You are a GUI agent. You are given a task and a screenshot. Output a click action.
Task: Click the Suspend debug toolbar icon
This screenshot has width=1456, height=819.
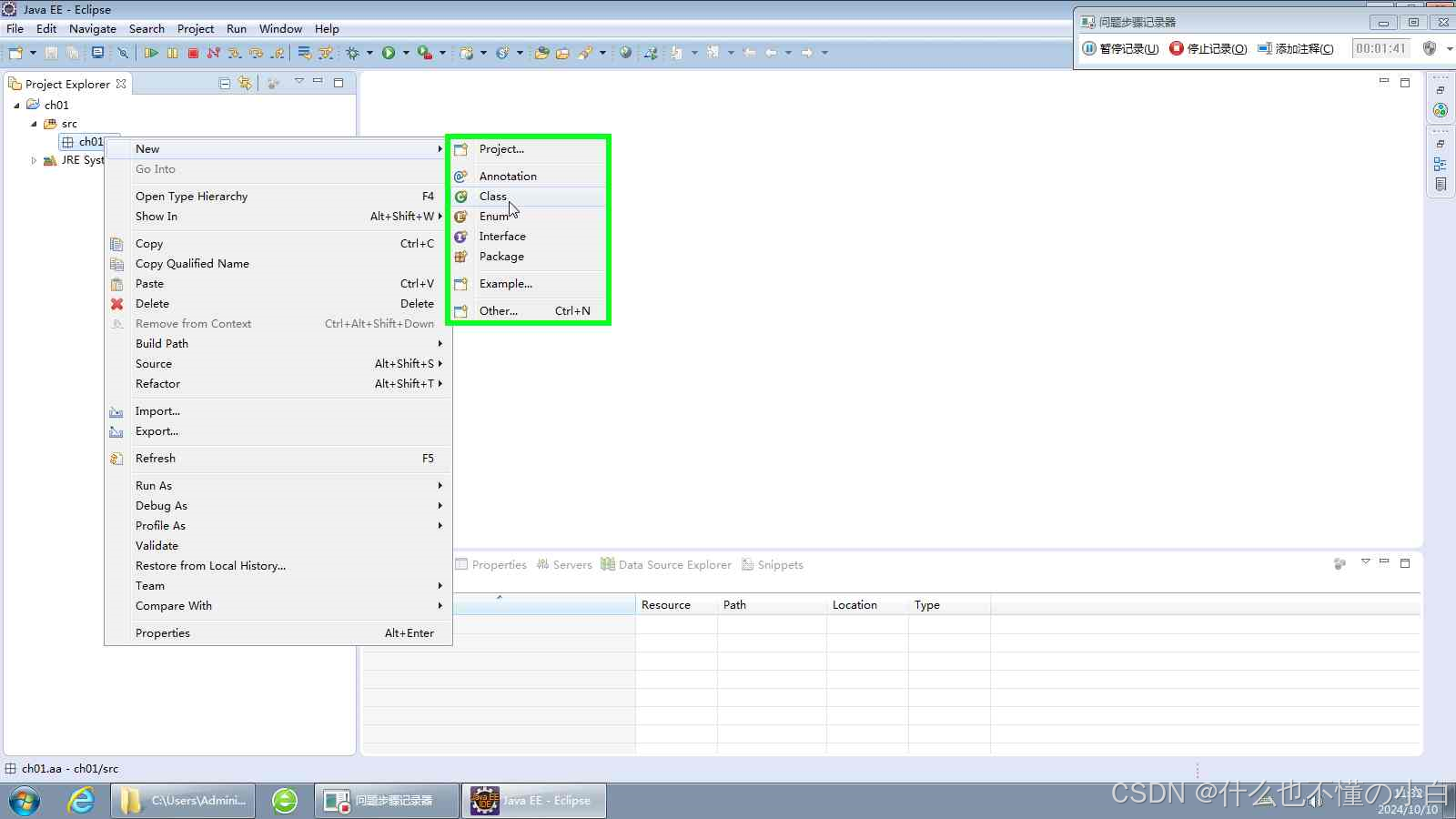pyautogui.click(x=172, y=53)
